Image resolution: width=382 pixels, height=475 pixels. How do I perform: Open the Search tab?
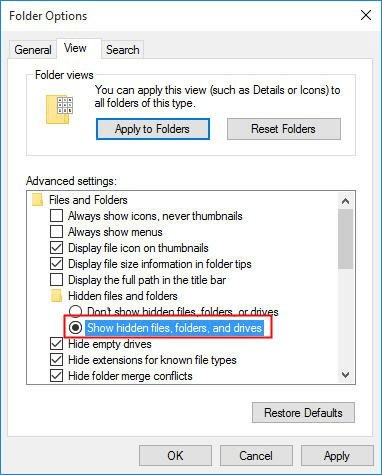(x=123, y=50)
